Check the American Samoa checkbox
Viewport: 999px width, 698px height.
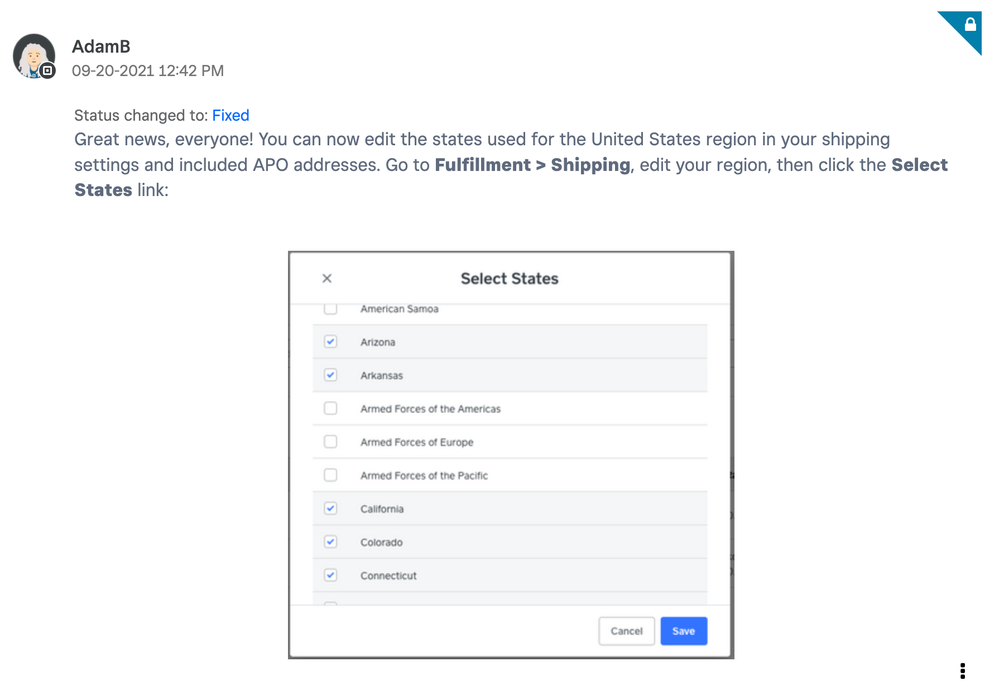click(x=331, y=309)
